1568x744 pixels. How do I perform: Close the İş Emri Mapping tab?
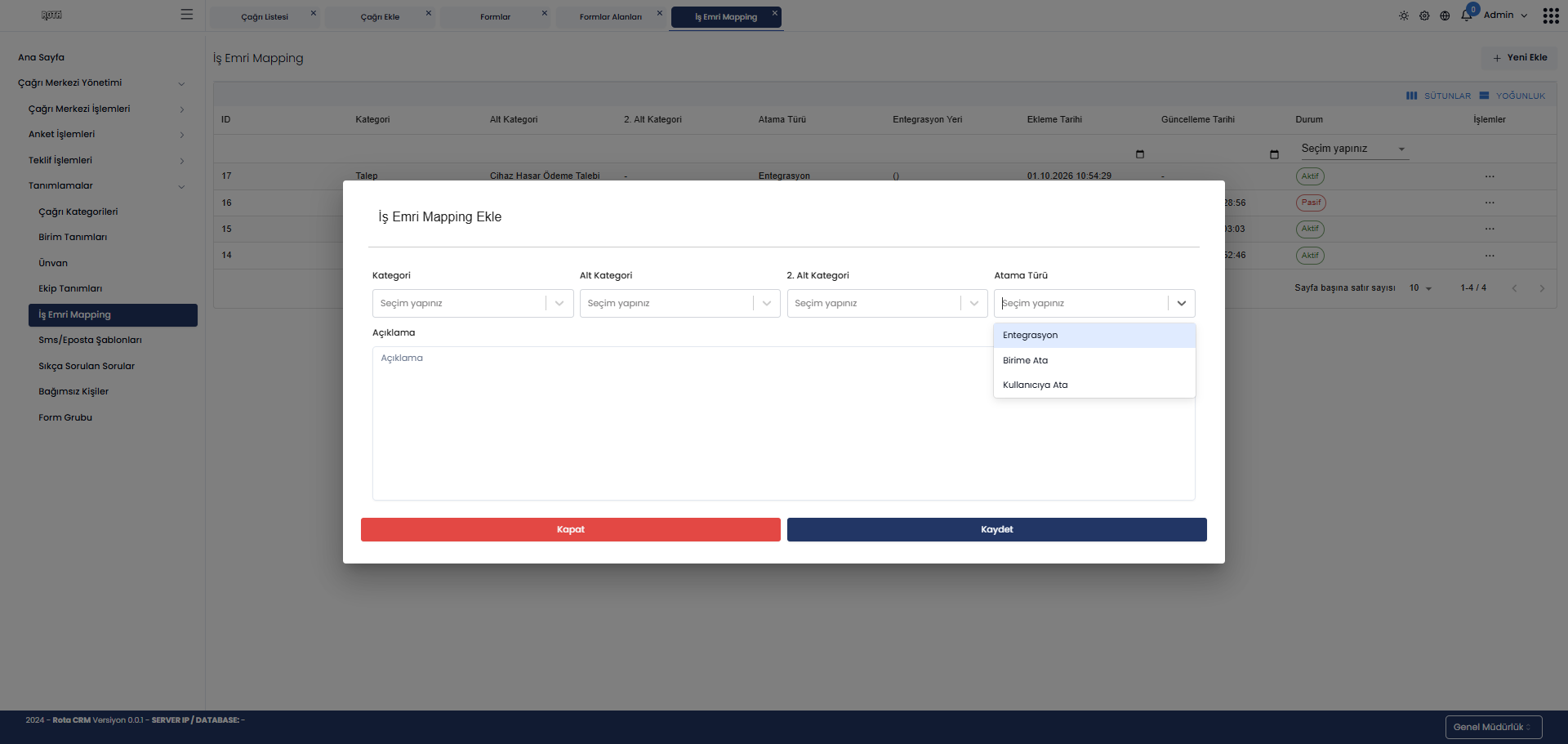click(x=775, y=13)
